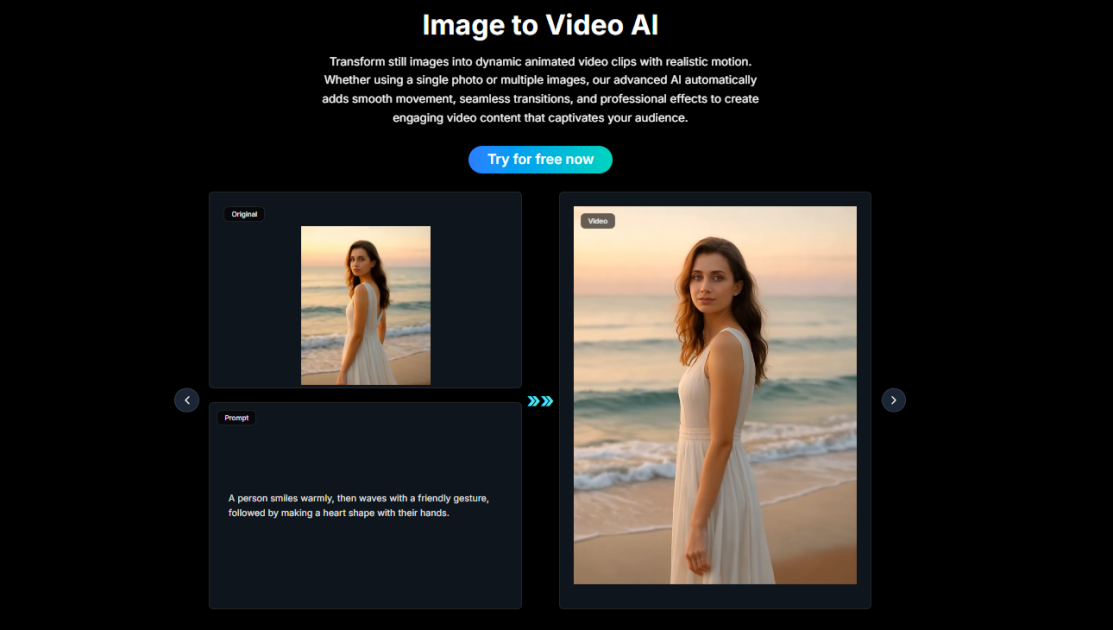This screenshot has height=630, width=1113.
Task: Select the Original image panel
Action: [x=365, y=290]
